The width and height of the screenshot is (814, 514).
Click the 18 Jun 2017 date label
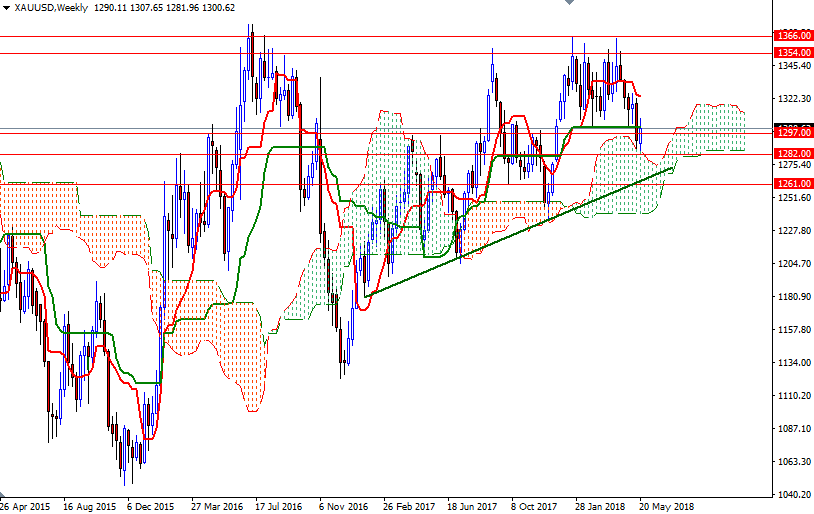472,506
